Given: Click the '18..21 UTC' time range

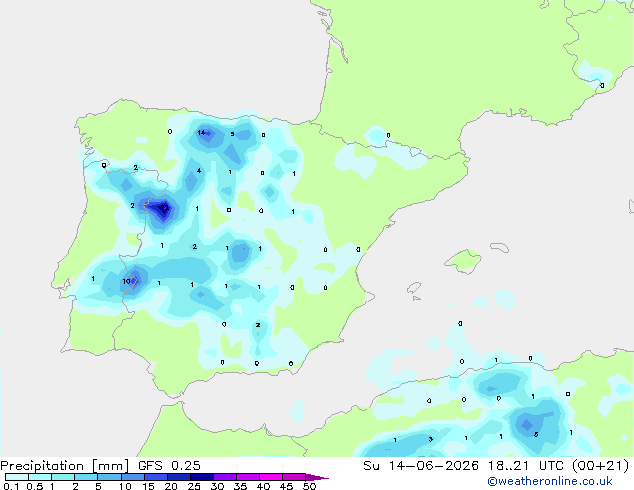Looking at the screenshot, I should 525,466.
